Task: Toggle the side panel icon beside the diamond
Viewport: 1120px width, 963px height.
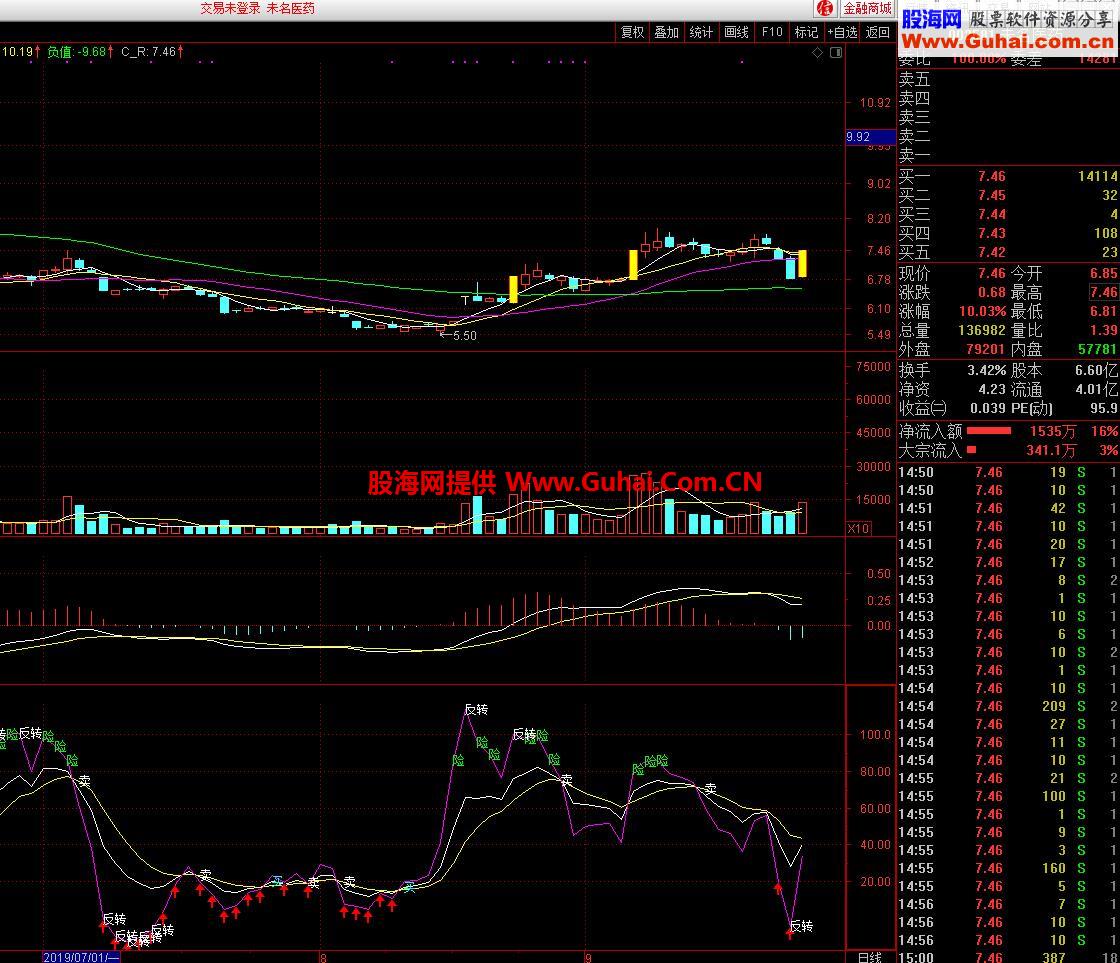Action: (x=836, y=52)
